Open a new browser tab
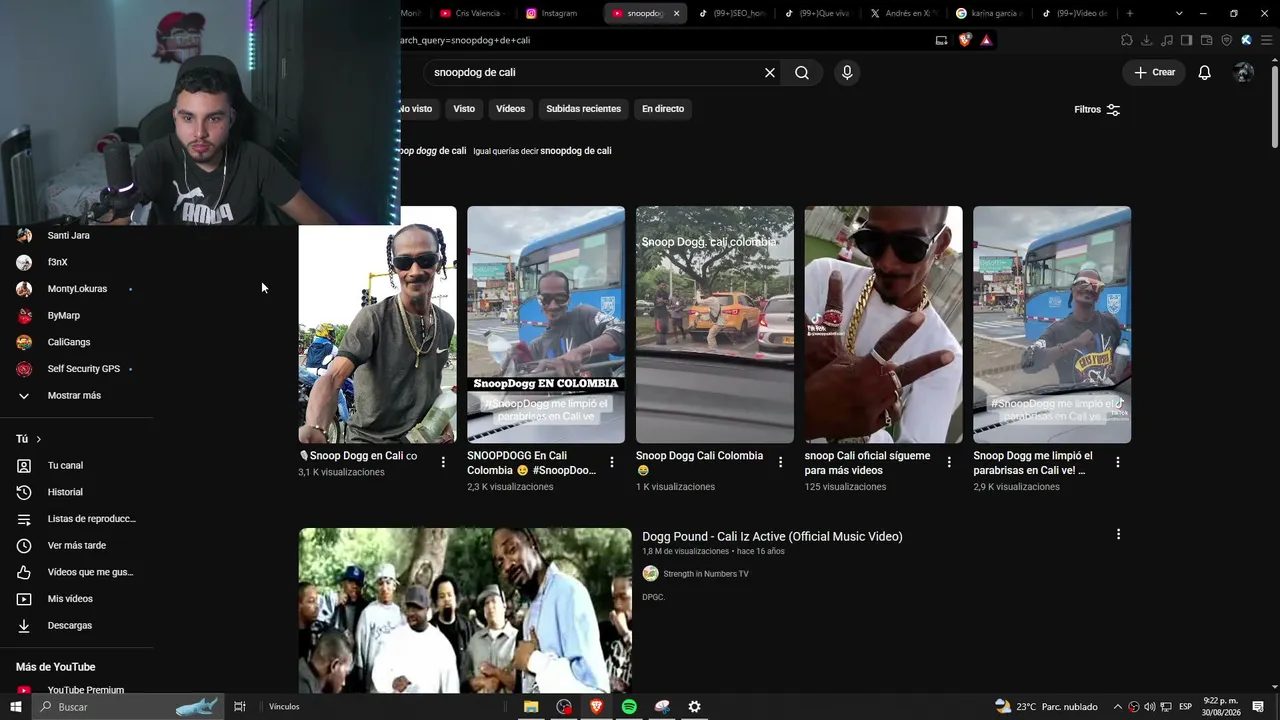This screenshot has height=720, width=1280. [x=1130, y=14]
